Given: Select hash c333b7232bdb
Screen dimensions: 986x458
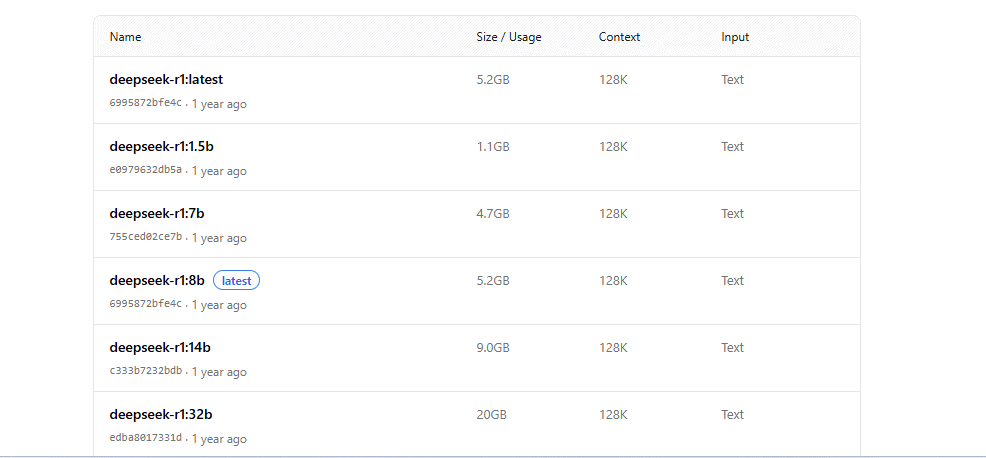Looking at the screenshot, I should (146, 371).
